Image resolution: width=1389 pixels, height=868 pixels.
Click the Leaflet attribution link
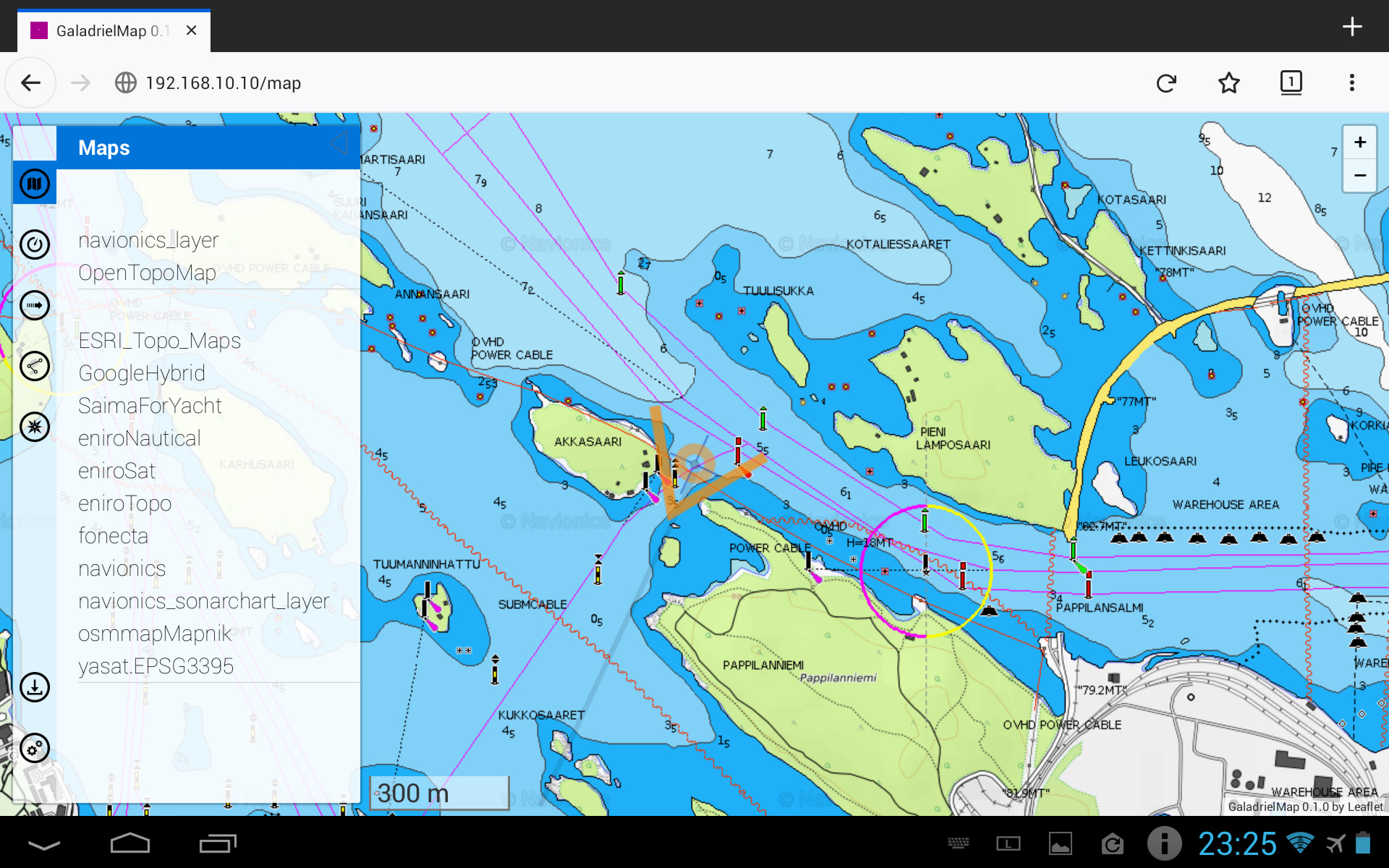(x=1364, y=807)
